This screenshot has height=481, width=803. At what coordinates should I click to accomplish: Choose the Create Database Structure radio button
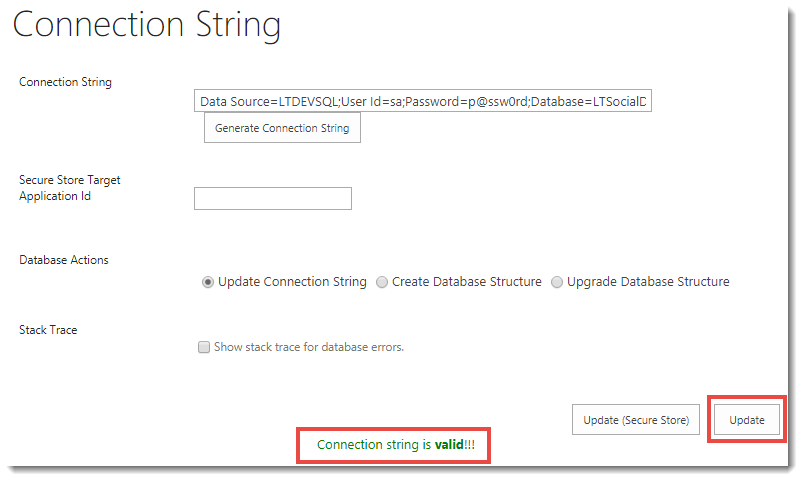pyautogui.click(x=382, y=282)
